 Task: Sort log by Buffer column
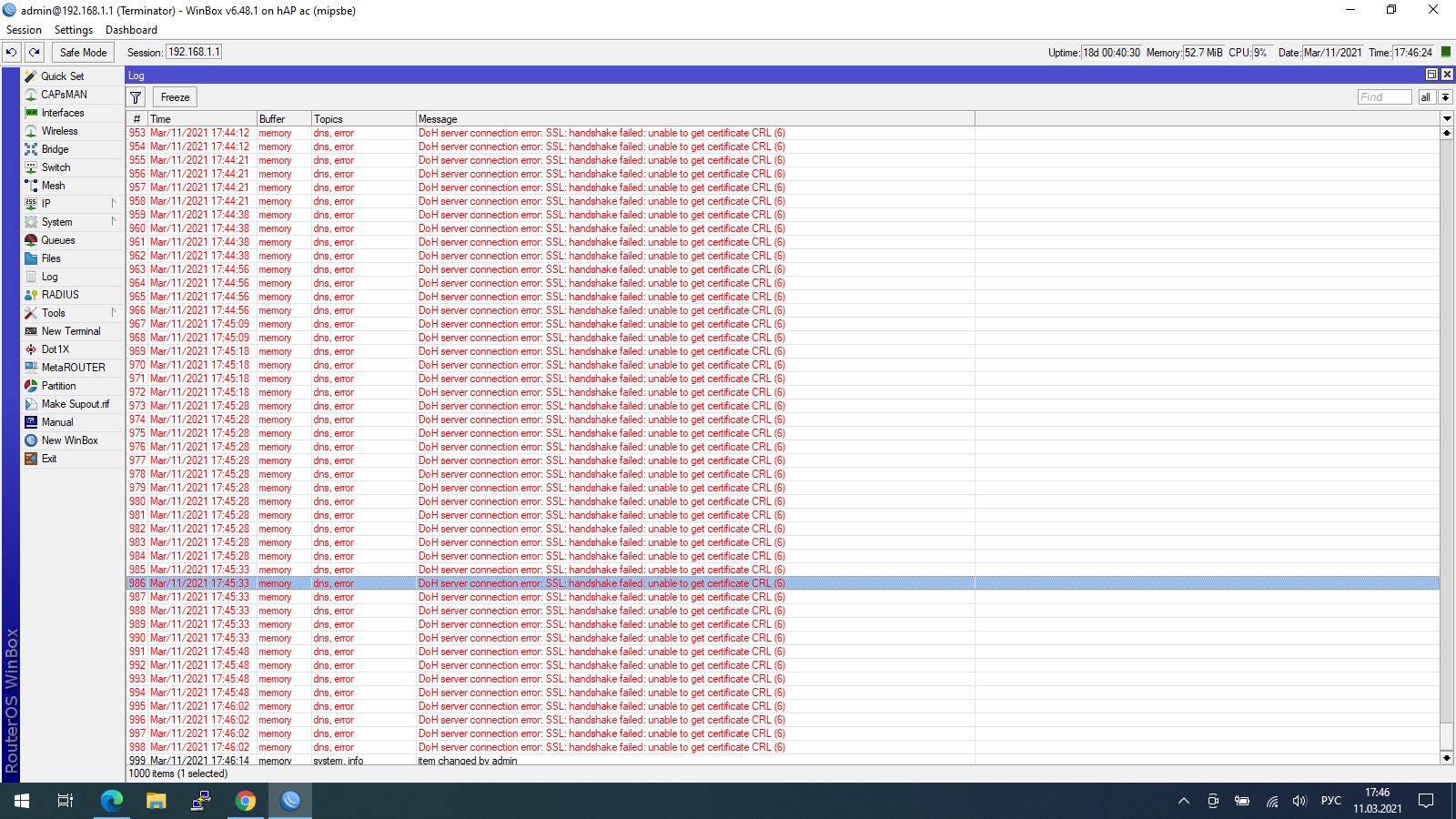click(284, 119)
